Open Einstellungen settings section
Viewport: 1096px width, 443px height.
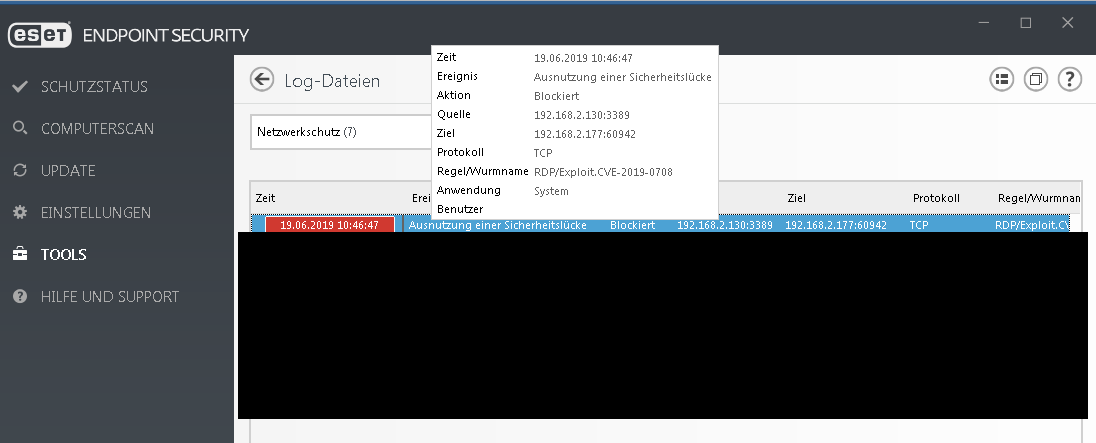(96, 212)
